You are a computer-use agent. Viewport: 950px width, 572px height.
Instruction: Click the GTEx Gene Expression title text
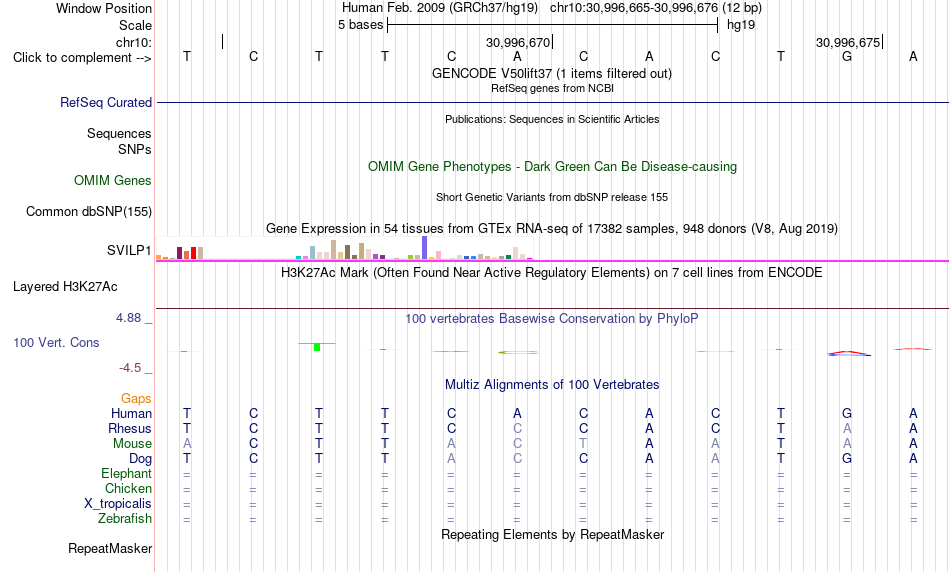coord(551,228)
